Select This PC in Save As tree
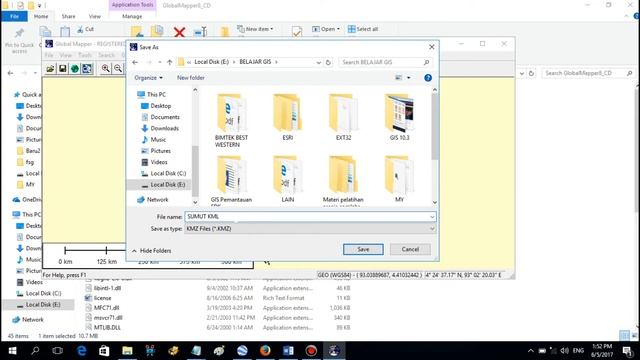The width and height of the screenshot is (640, 360). pos(156,94)
